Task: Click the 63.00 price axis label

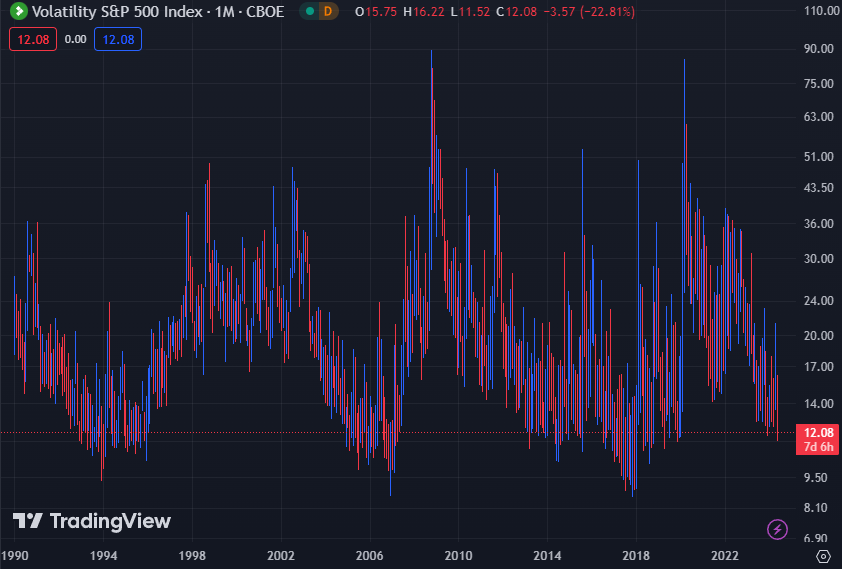Action: 818,116
